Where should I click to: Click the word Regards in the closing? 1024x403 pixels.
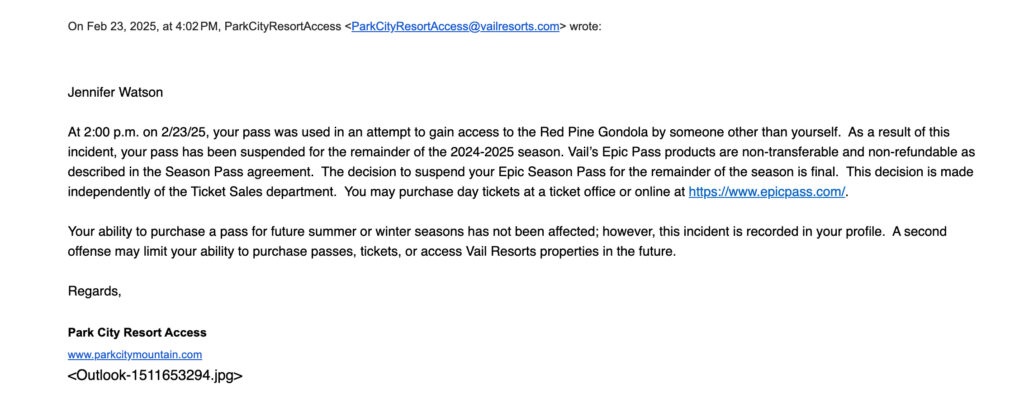(93, 292)
